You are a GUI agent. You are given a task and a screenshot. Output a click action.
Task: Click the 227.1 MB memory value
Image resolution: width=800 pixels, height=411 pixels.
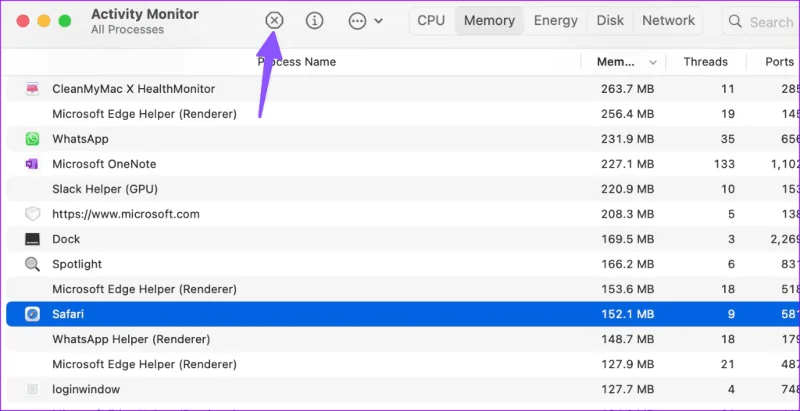pyautogui.click(x=628, y=164)
